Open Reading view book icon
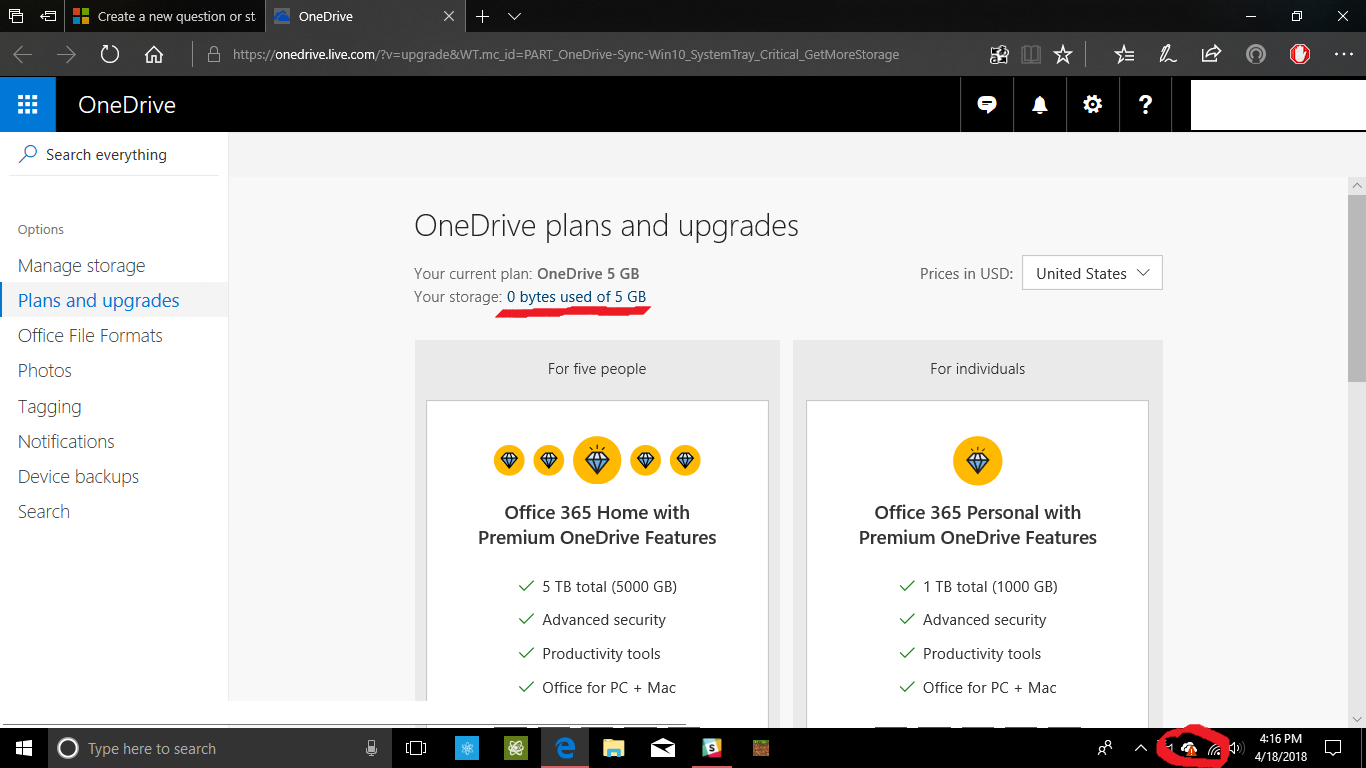This screenshot has width=1366, height=768. coord(1031,55)
